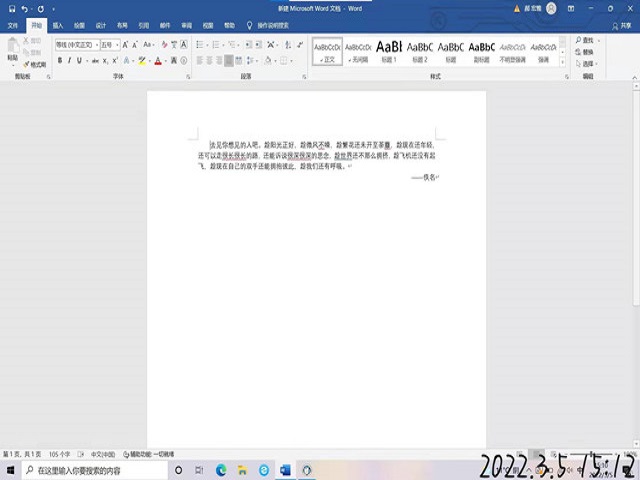Apply superscript formatting

click(x=115, y=61)
